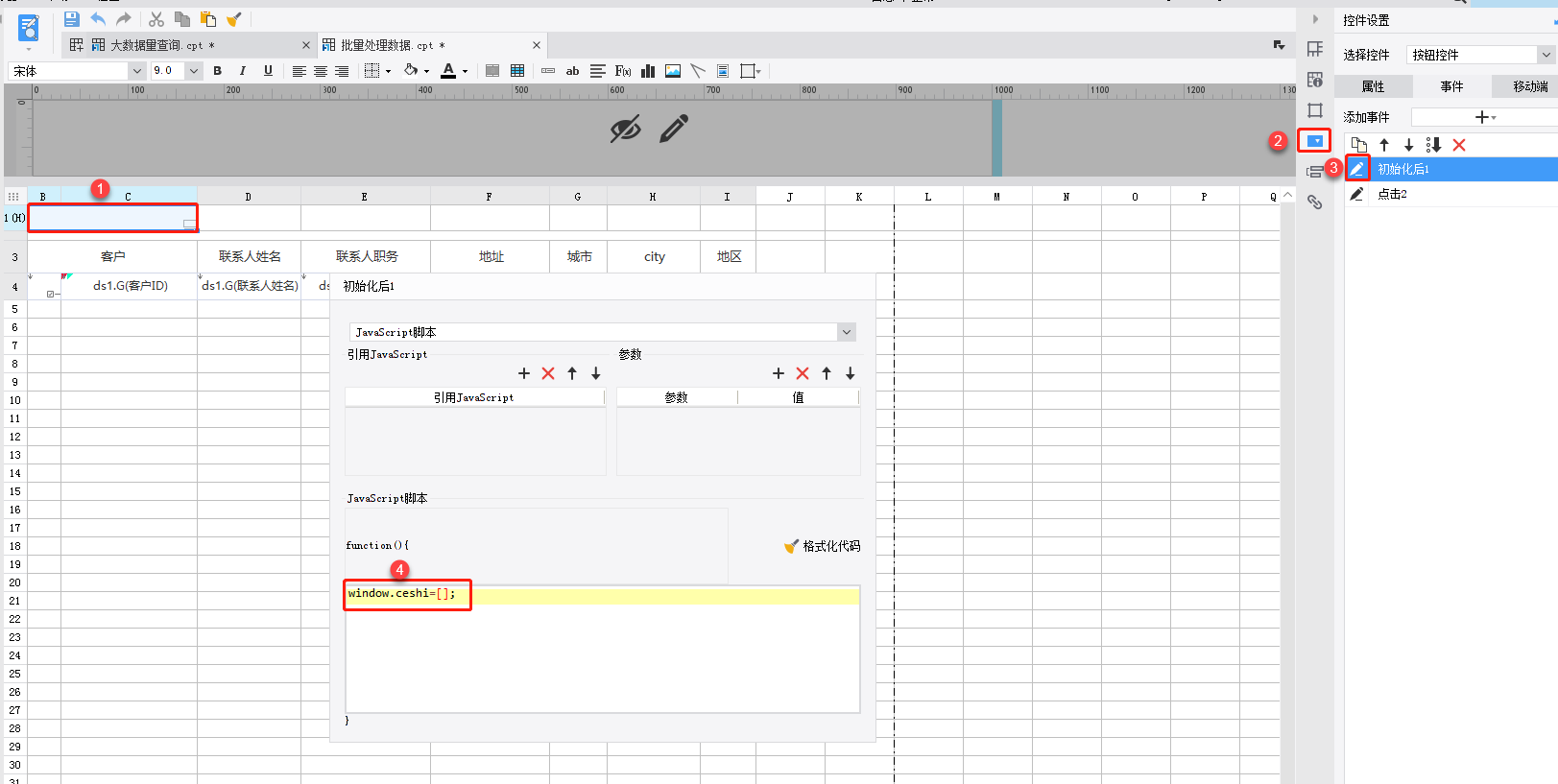Click into the JavaScript code editor area

603,649
